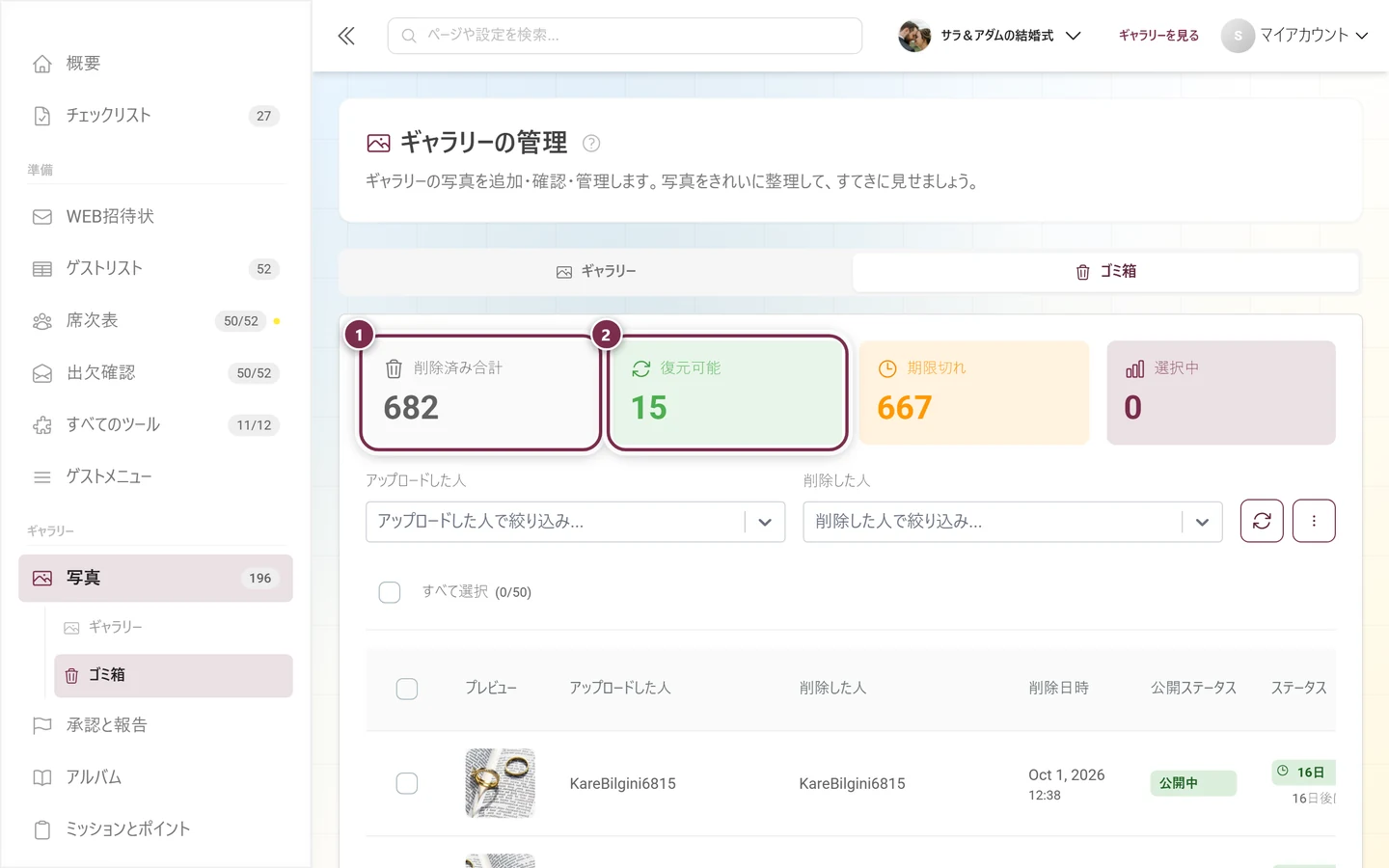Focus the ページや設定を検索 search field
The width and height of the screenshot is (1389, 868).
tap(625, 36)
